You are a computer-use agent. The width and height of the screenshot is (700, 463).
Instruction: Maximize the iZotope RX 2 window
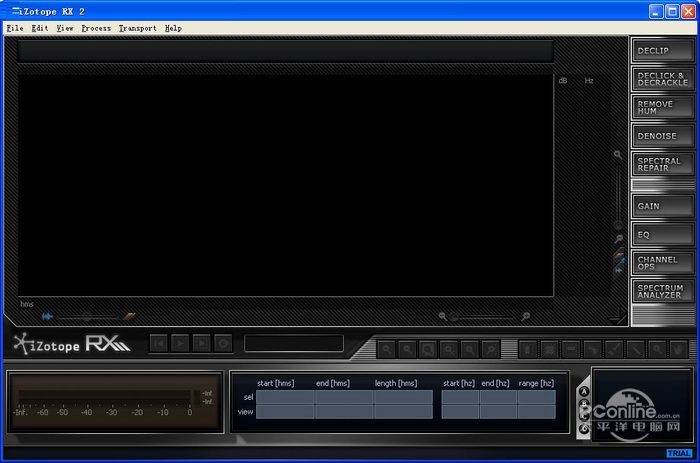(672, 12)
